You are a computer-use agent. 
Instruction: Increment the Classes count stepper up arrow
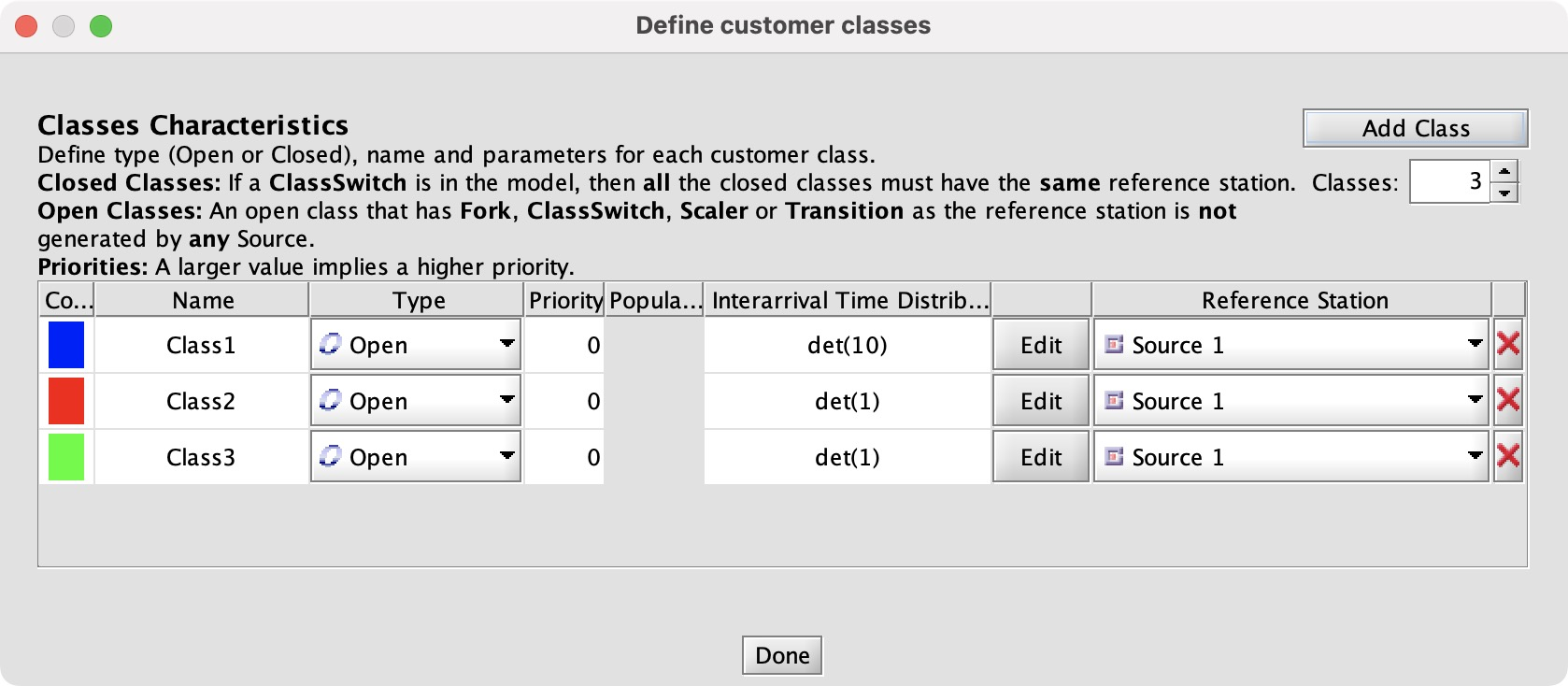pyautogui.click(x=1504, y=171)
